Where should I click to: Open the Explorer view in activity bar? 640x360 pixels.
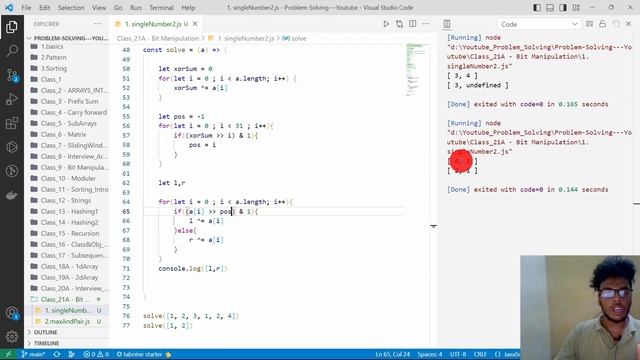click(x=12, y=27)
